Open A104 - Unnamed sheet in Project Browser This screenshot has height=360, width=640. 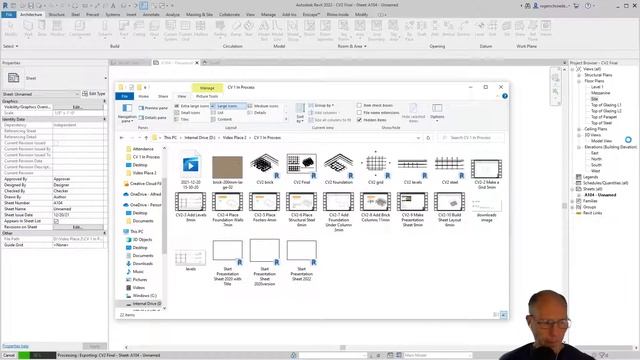600,195
